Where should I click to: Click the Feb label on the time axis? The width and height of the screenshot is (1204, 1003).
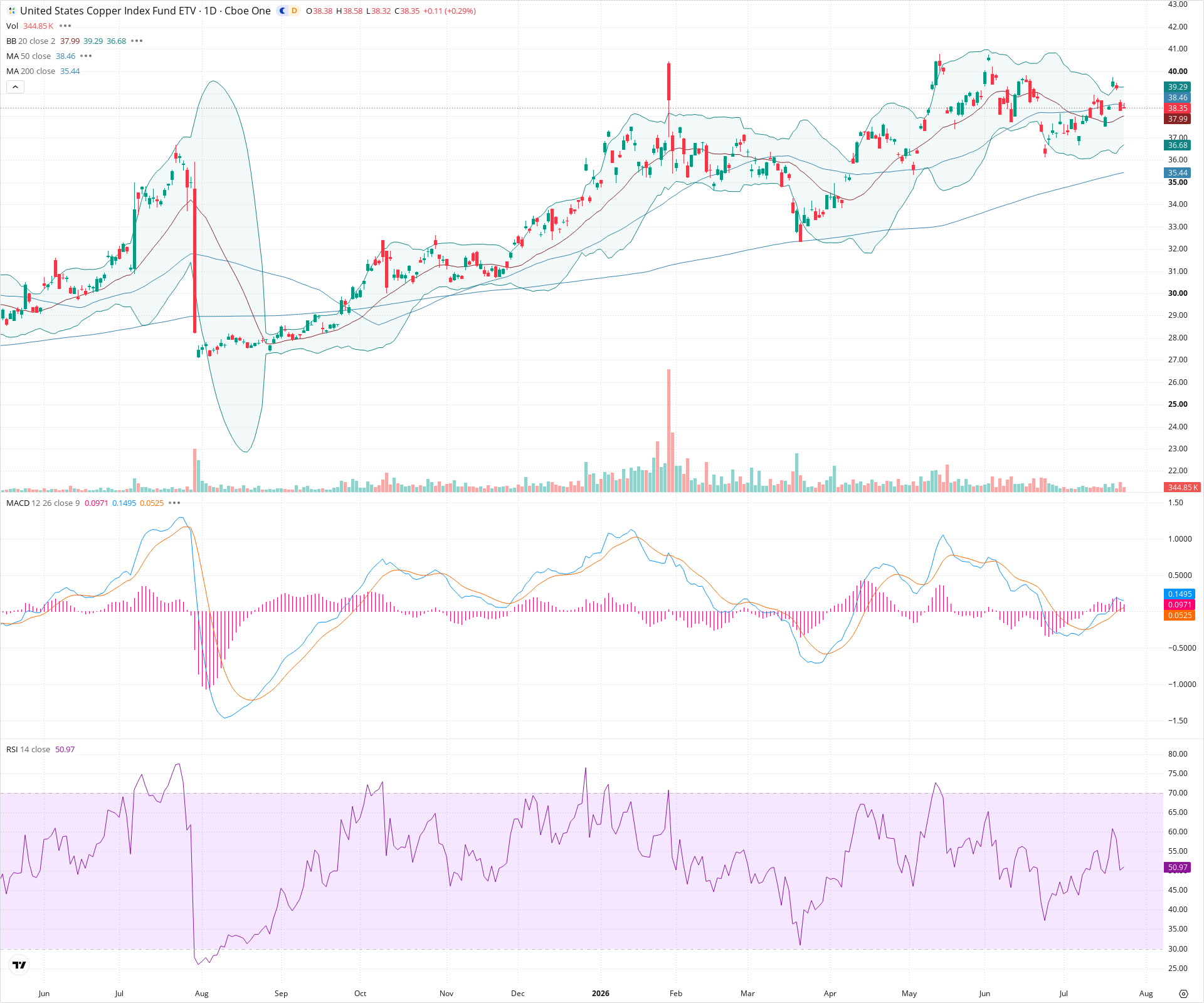(675, 994)
